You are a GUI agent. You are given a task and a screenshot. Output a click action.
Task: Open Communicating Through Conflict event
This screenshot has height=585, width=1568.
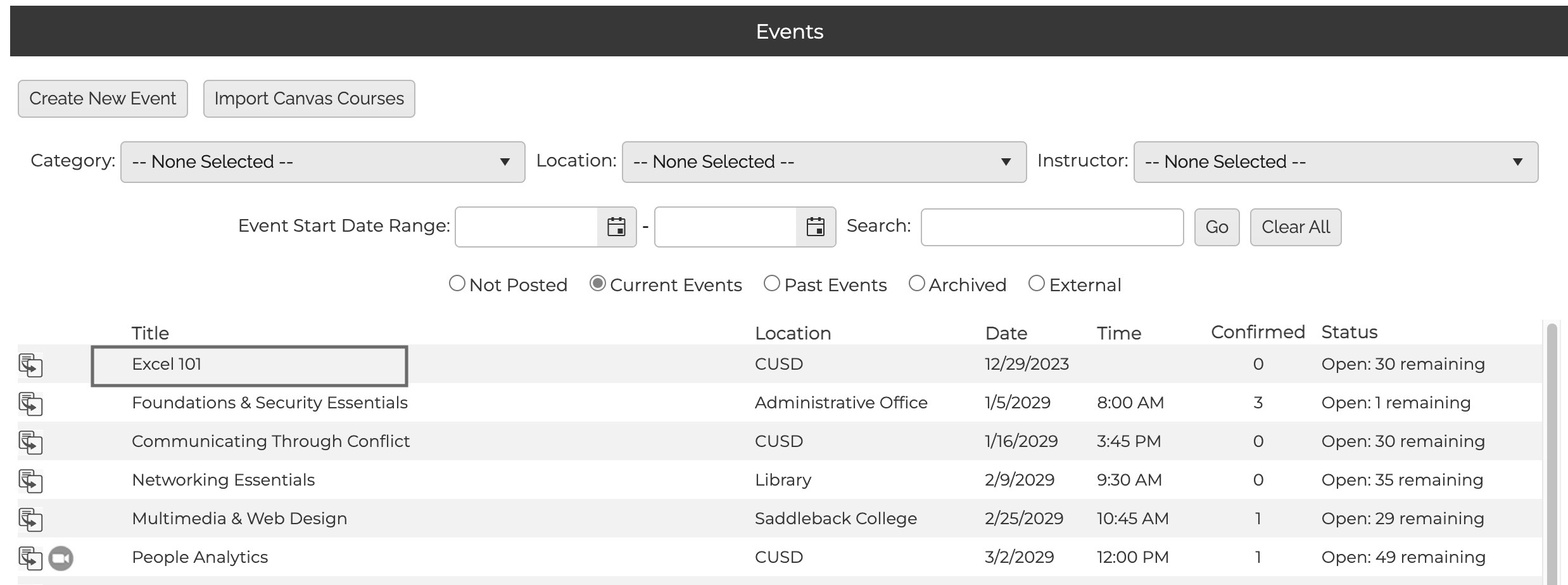point(270,441)
